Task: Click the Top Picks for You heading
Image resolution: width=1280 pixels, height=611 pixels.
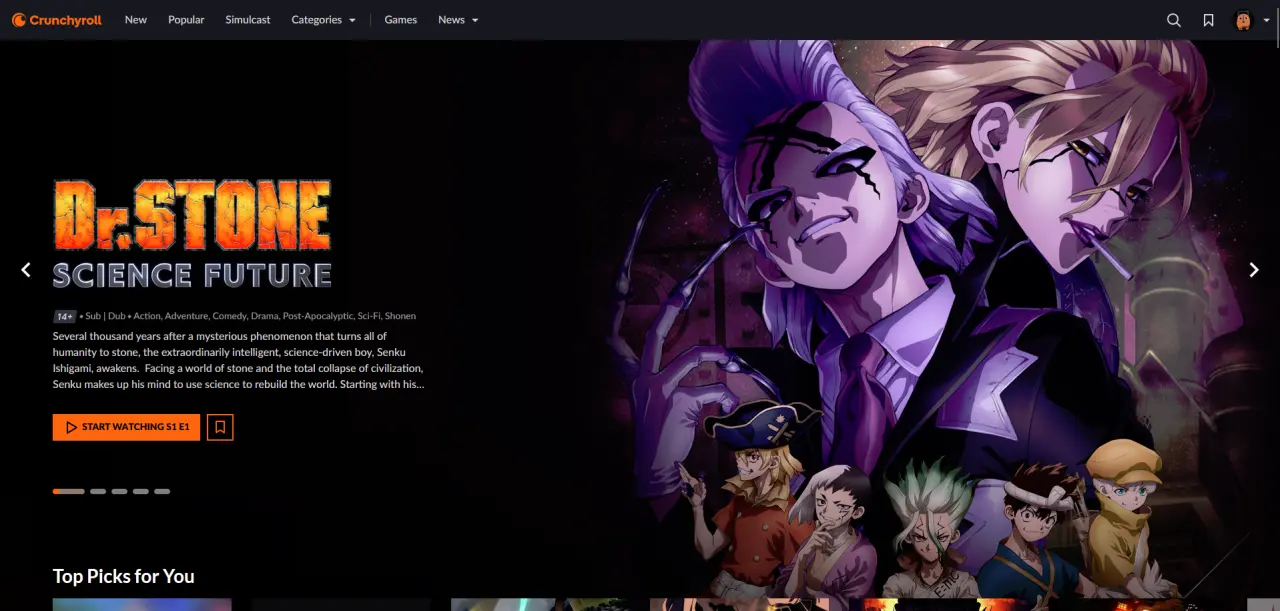Action: point(124,576)
